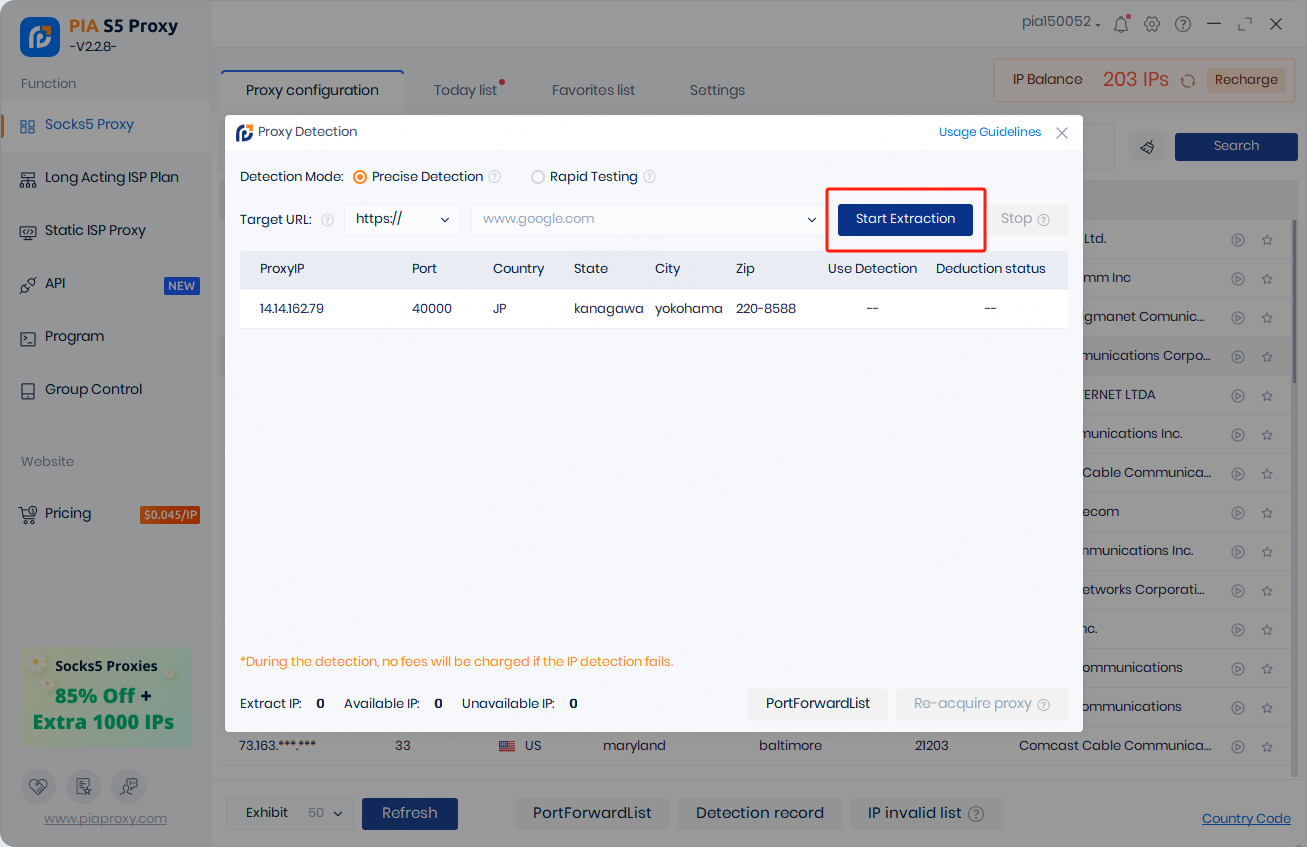This screenshot has width=1307, height=847.
Task: Click help icon next to Precise Detection
Action: [x=494, y=177]
